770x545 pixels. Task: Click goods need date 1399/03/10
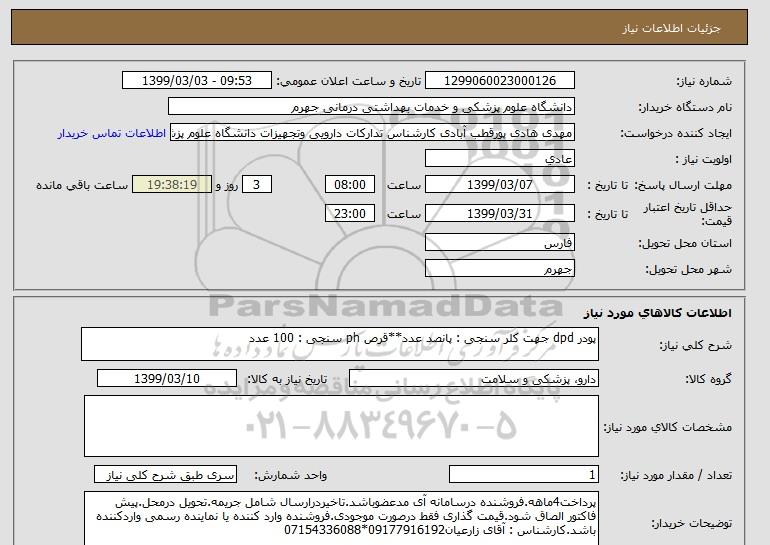[x=167, y=379]
